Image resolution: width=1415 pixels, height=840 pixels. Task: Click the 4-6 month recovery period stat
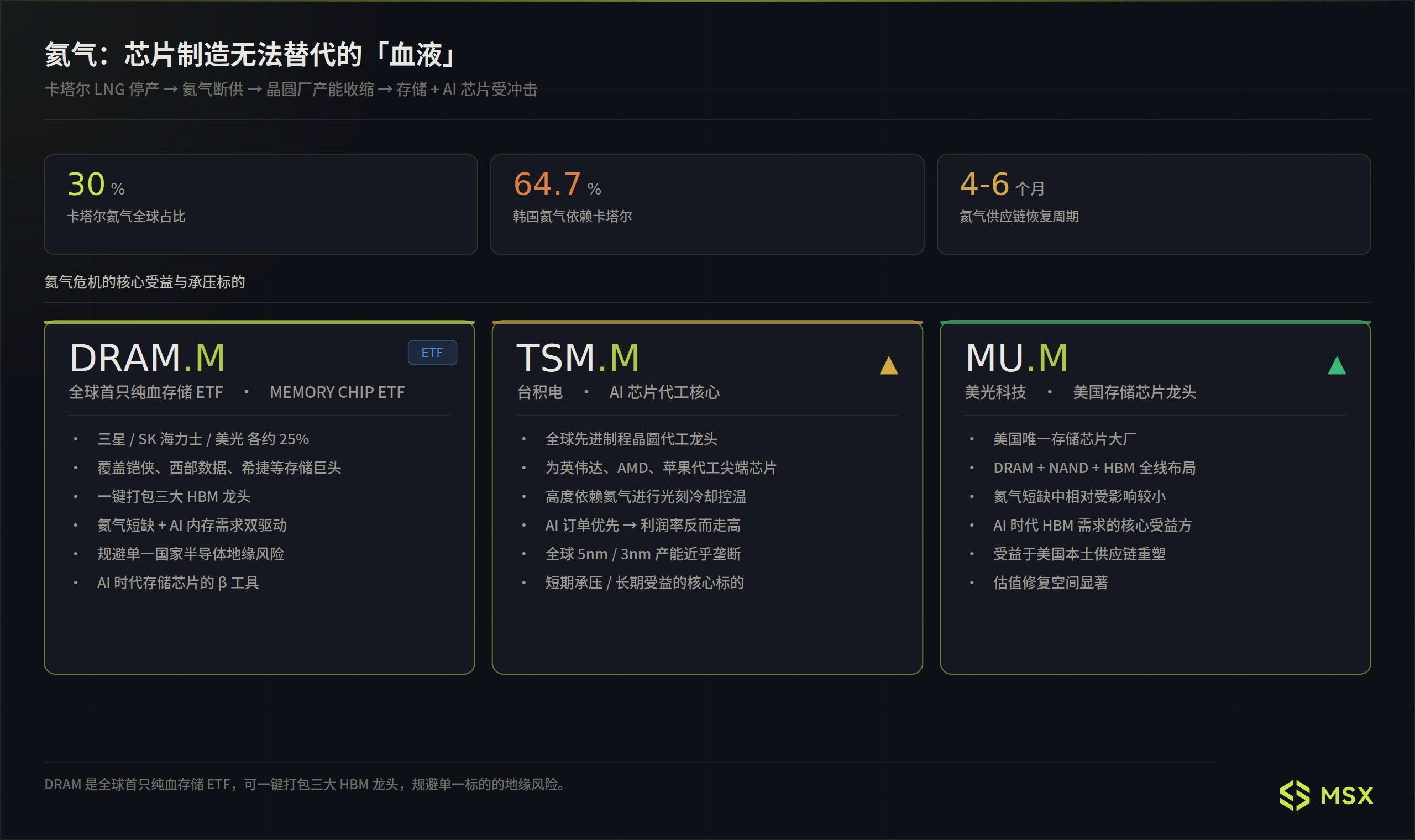click(x=1002, y=185)
